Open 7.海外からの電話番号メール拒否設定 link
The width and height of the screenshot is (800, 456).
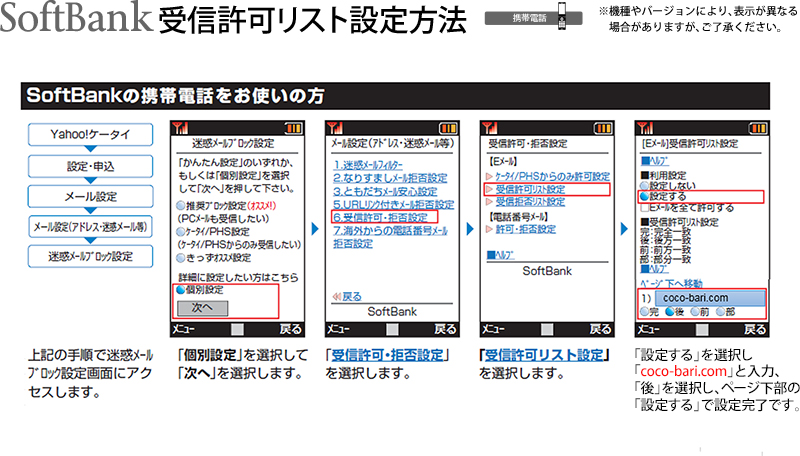pos(390,237)
